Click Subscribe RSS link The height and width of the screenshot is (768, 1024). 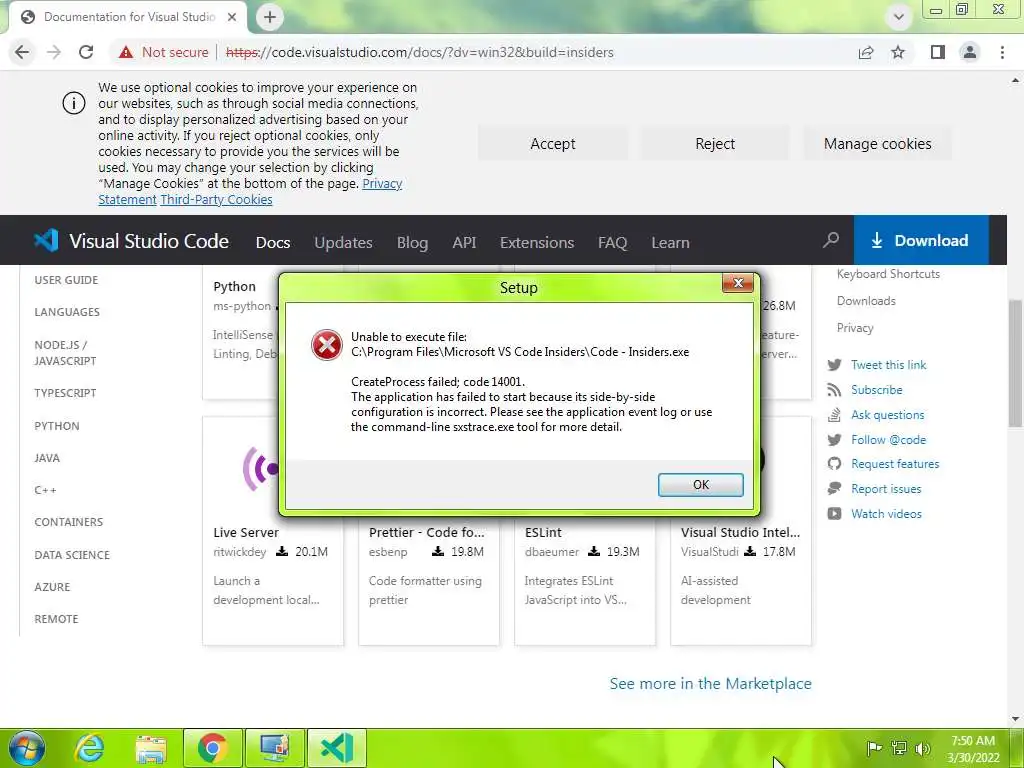pyautogui.click(x=876, y=390)
